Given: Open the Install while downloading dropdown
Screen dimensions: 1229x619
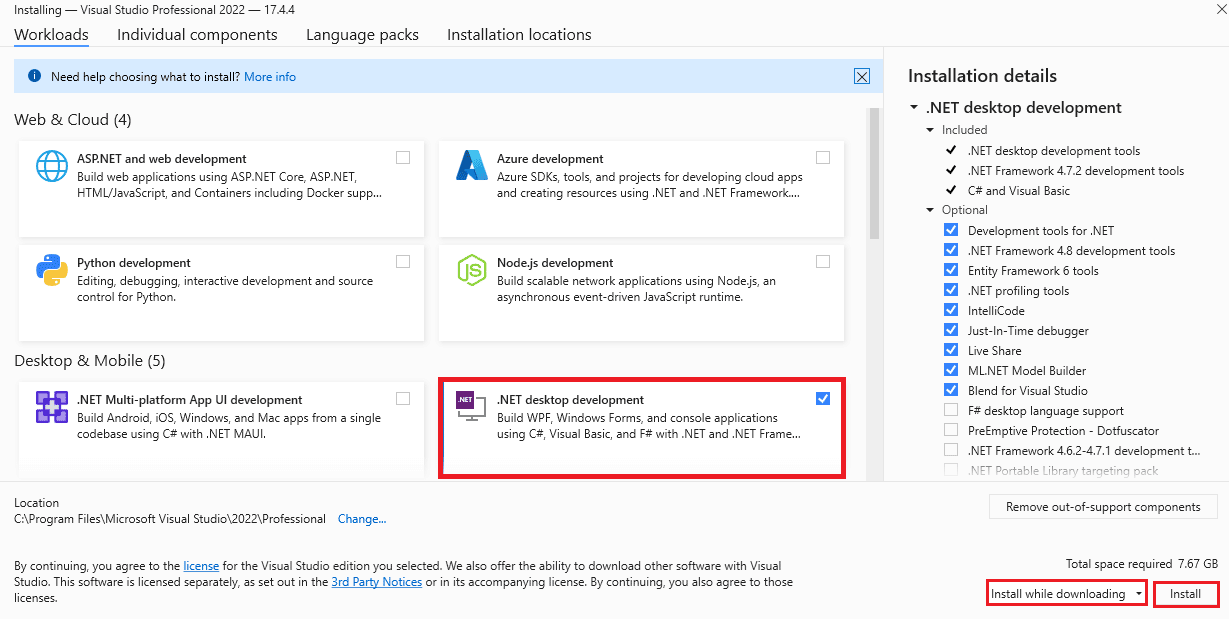Looking at the screenshot, I should tap(1066, 594).
